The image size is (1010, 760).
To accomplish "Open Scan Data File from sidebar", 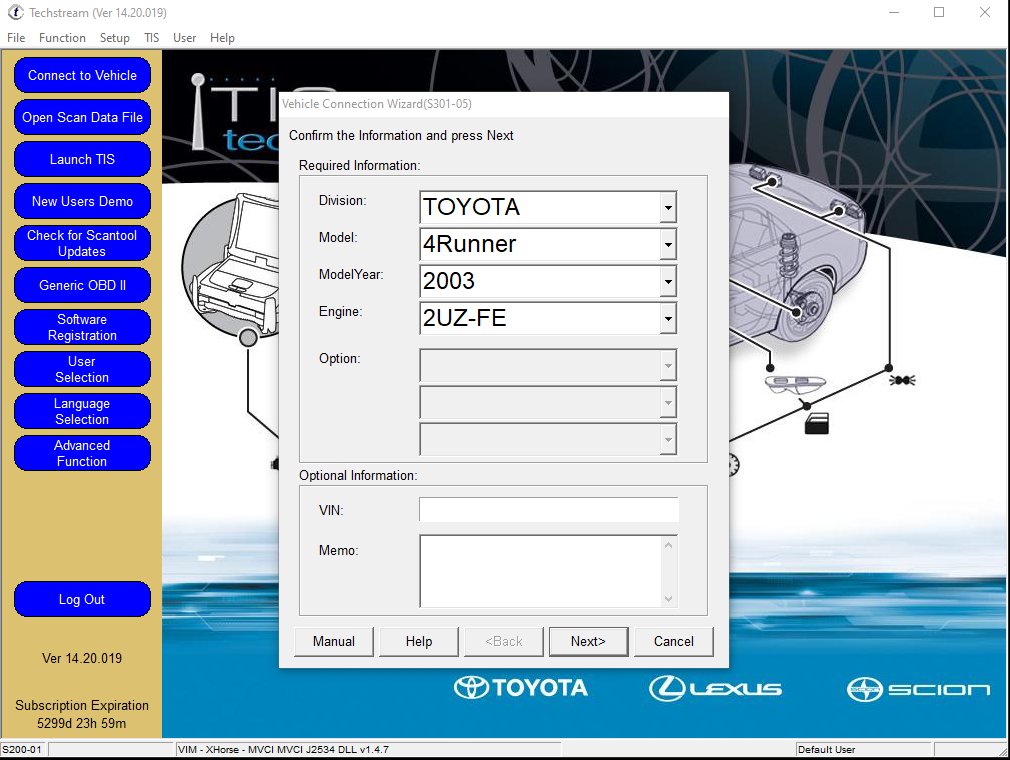I will 82,117.
